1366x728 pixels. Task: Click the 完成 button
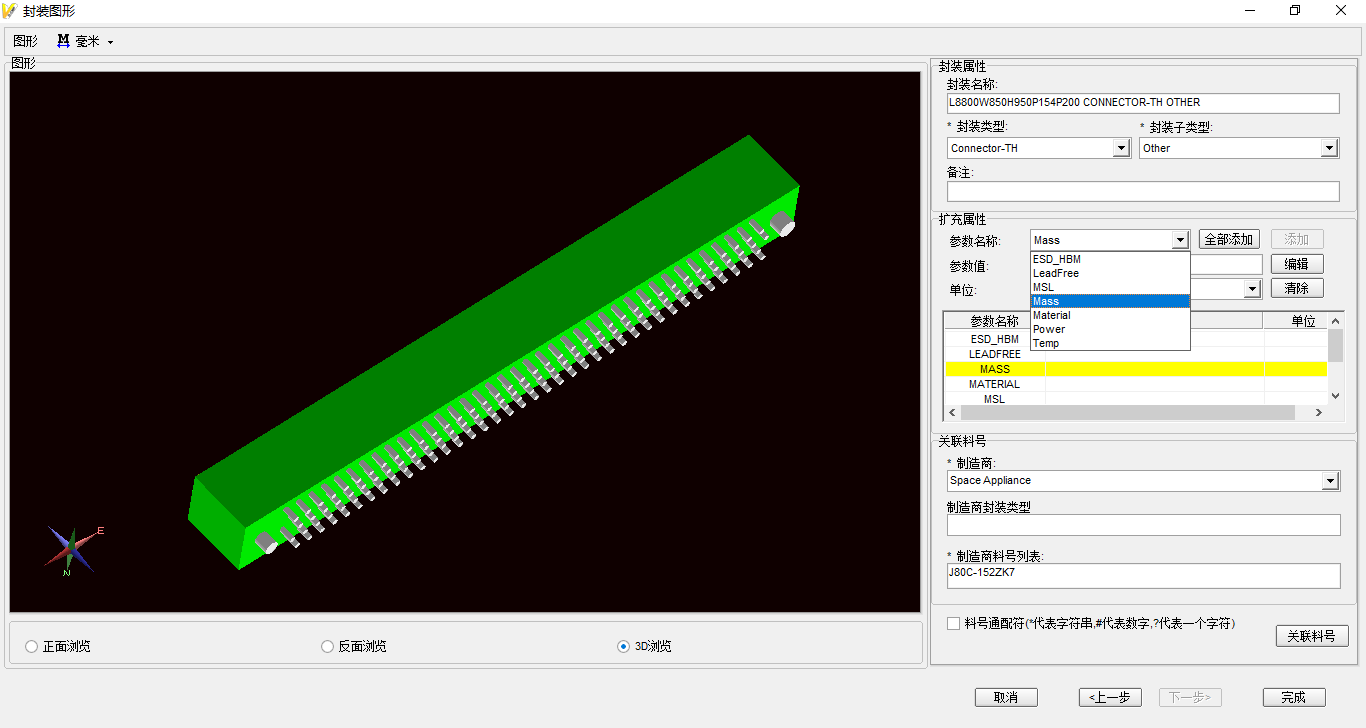[1293, 697]
